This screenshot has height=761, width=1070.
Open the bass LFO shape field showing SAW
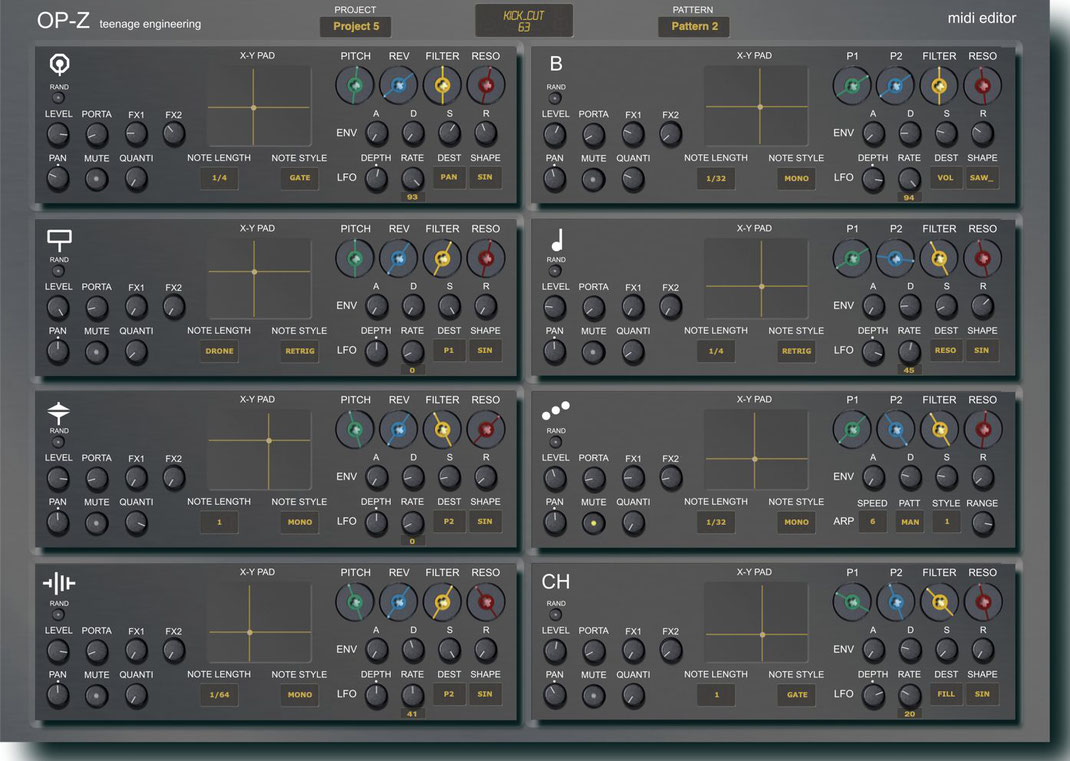981,178
